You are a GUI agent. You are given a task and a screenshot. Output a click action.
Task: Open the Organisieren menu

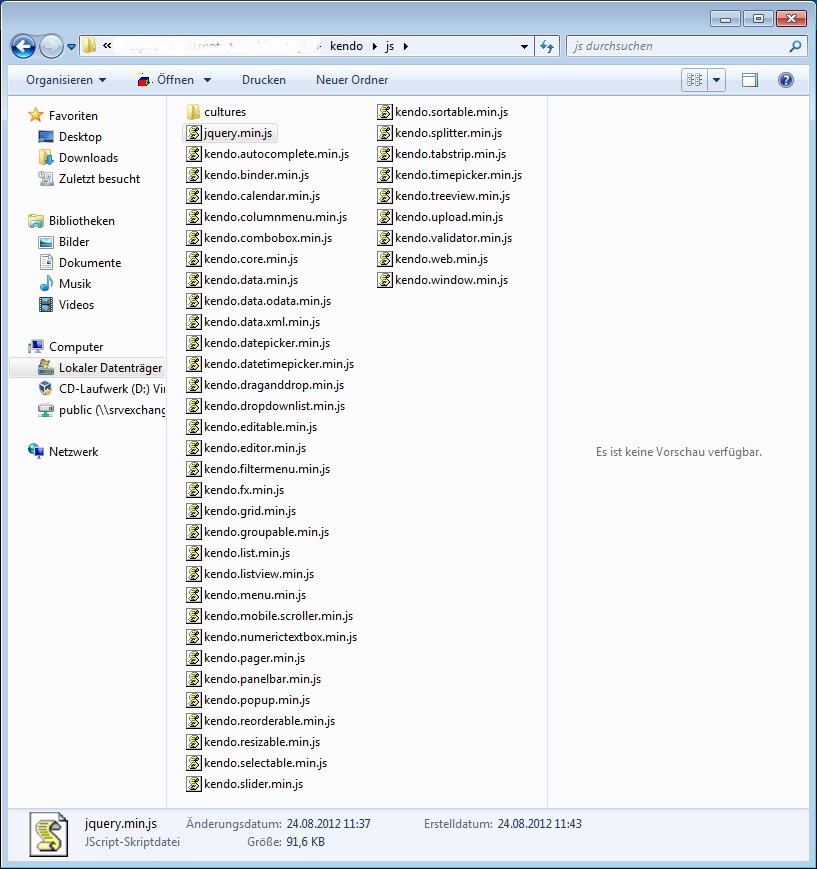point(66,80)
